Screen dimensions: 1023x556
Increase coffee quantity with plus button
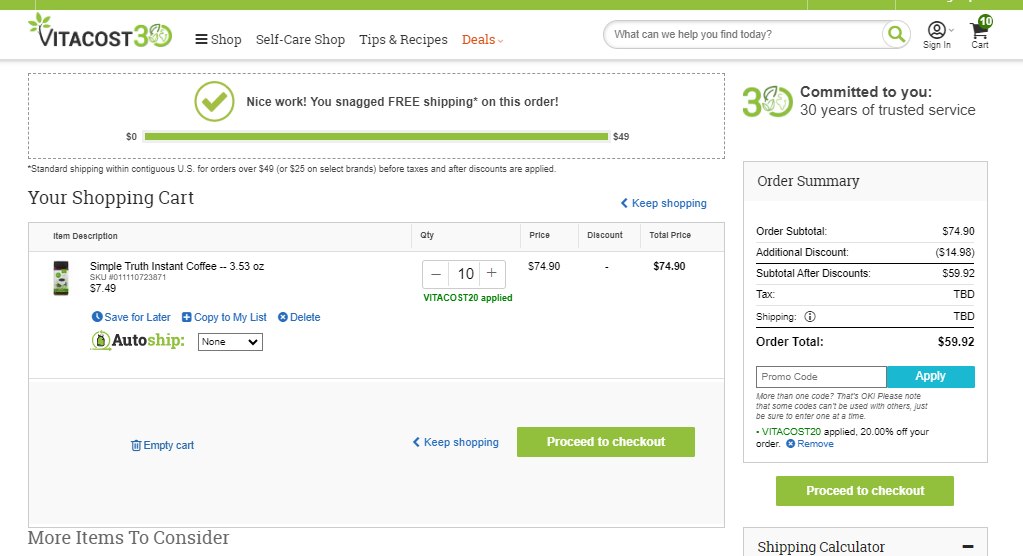click(x=492, y=274)
